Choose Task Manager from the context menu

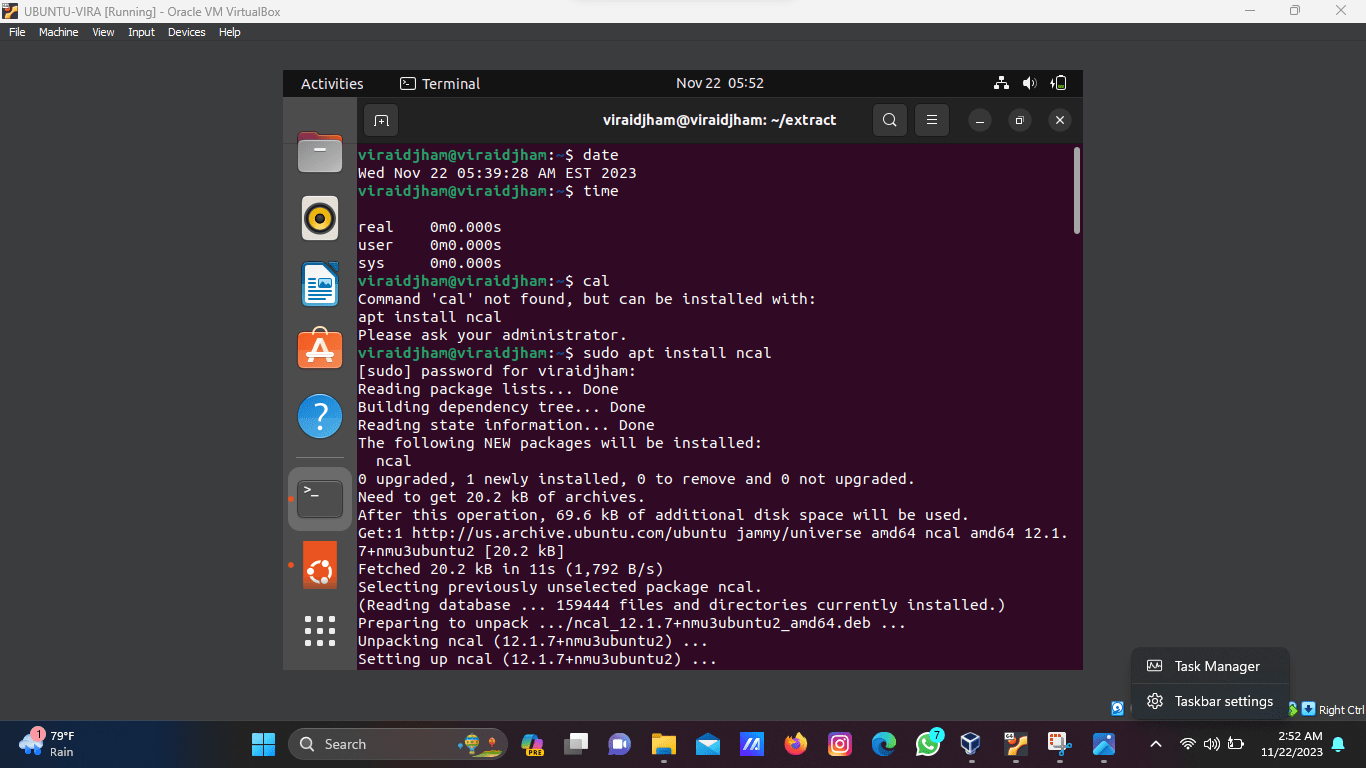(x=1210, y=666)
